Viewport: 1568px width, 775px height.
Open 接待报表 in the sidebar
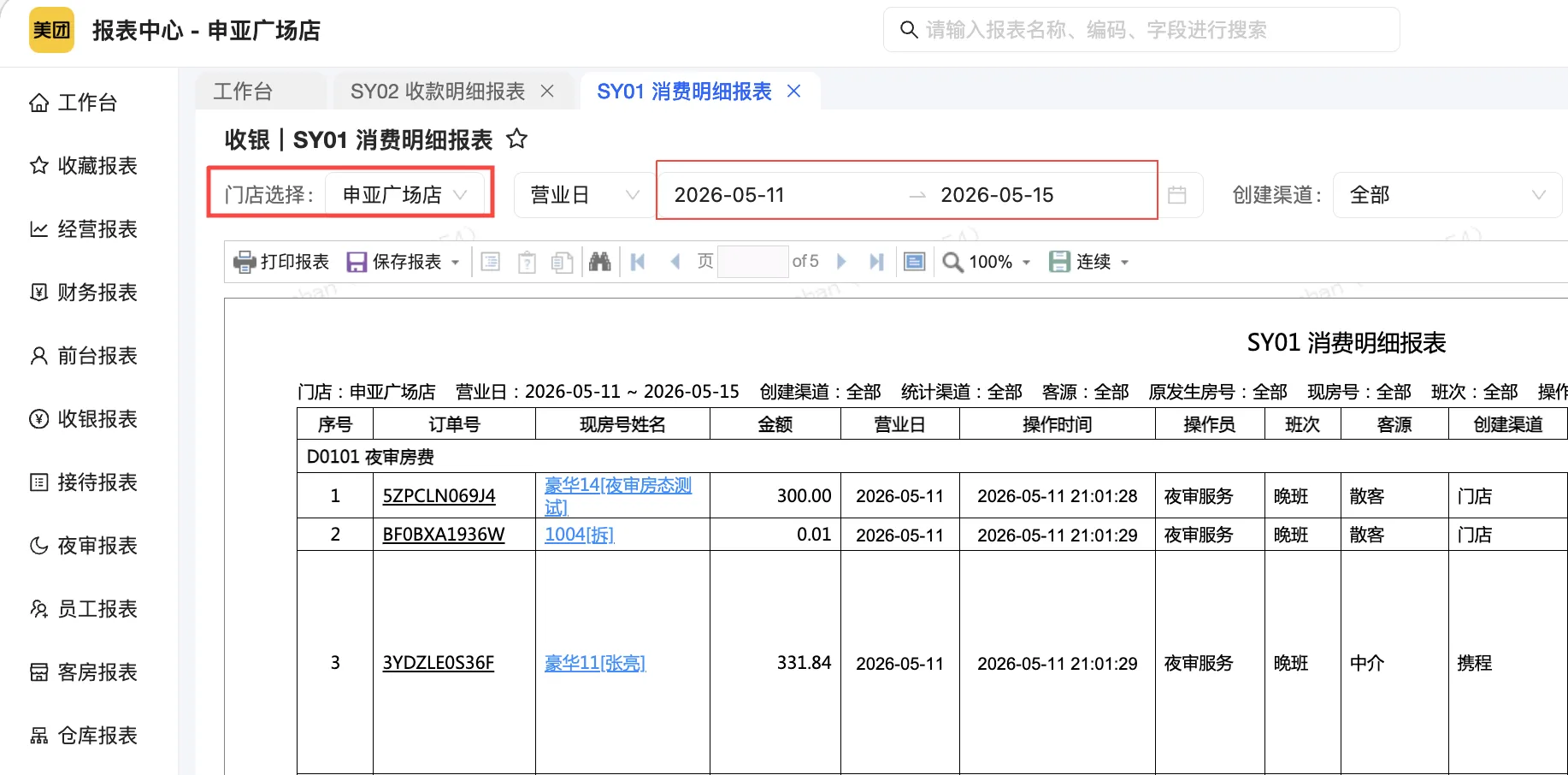pos(84,482)
